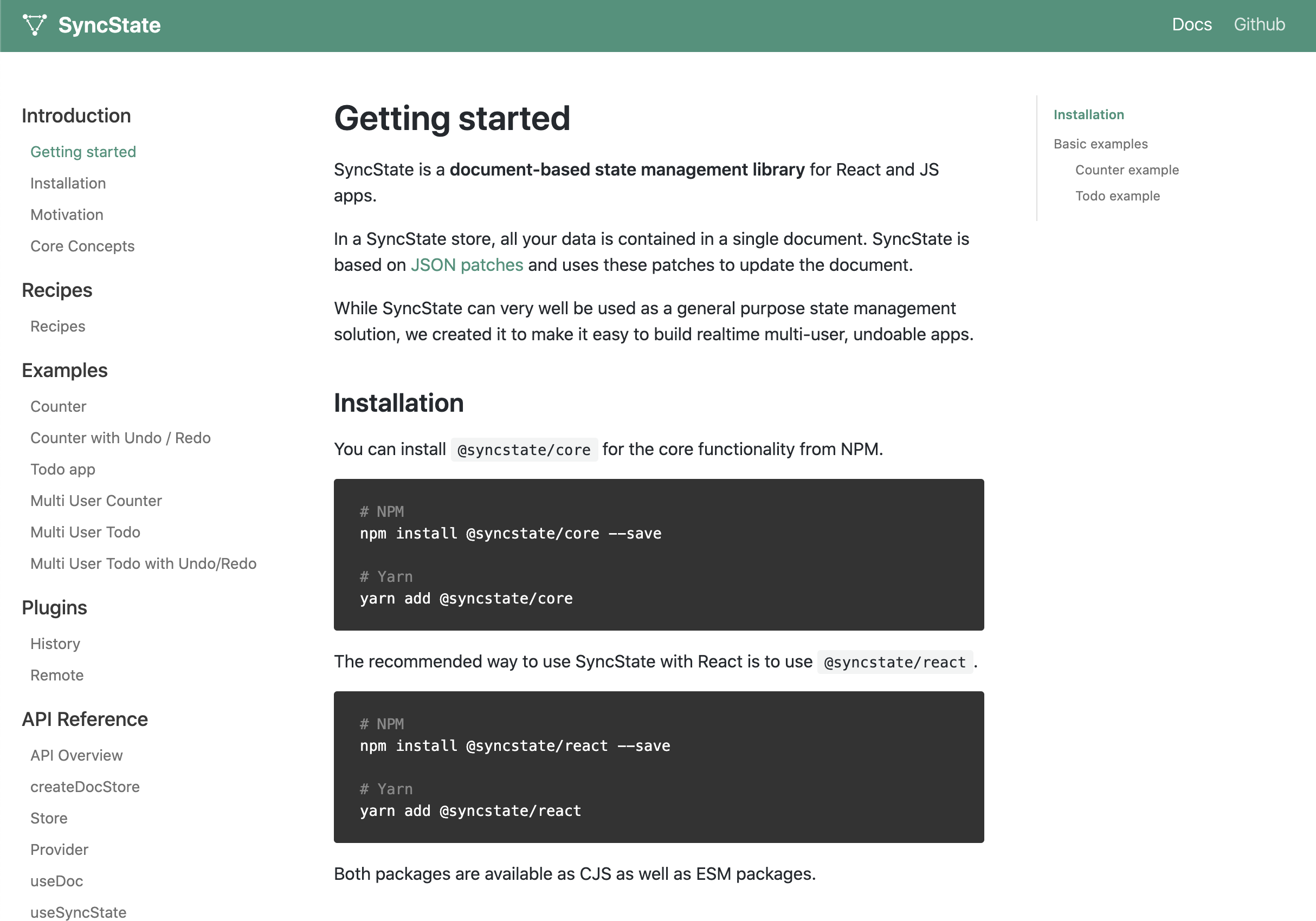Open the History plugin page
1316x921 pixels.
click(55, 644)
